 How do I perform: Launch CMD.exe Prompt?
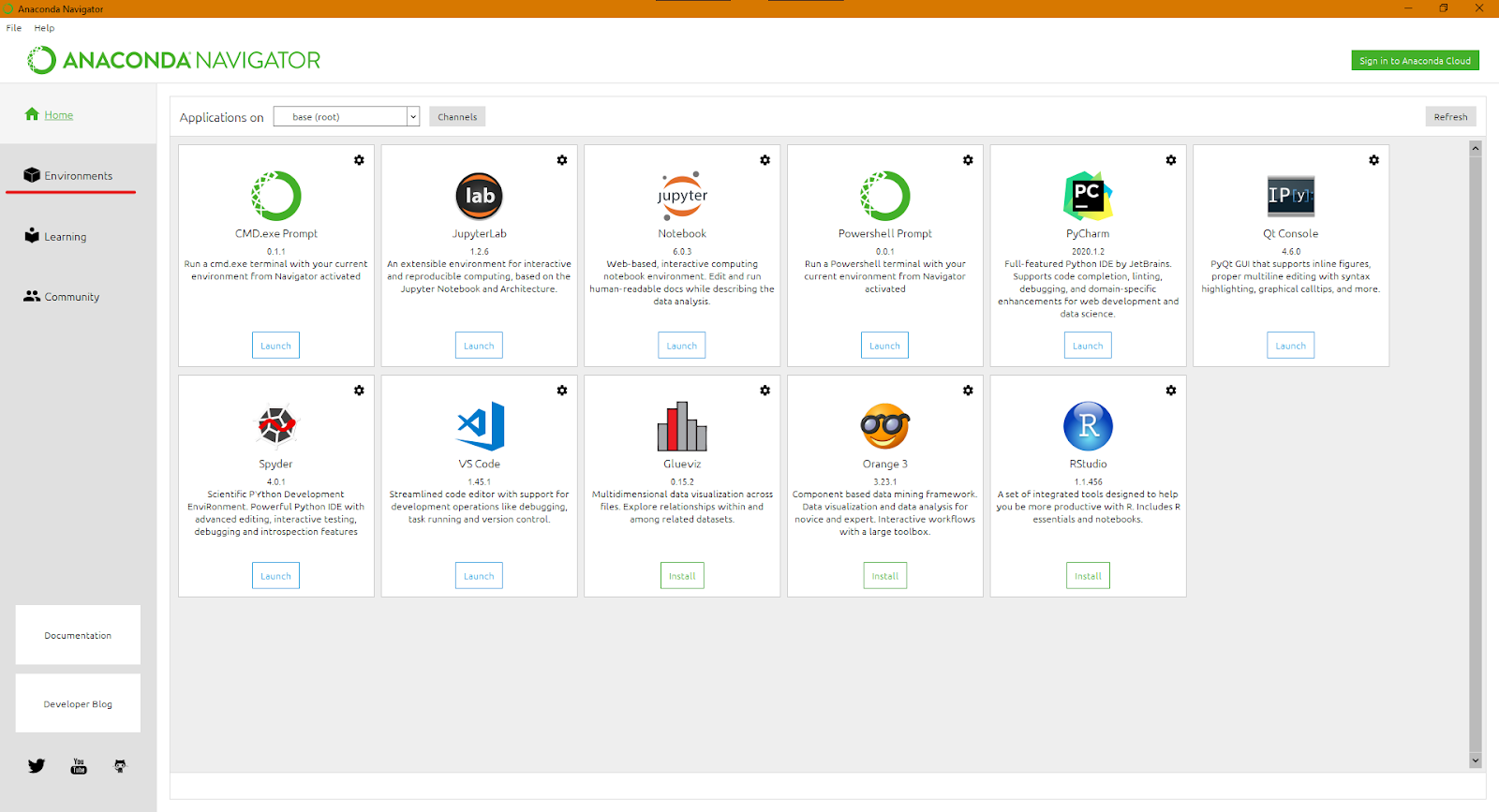point(275,346)
